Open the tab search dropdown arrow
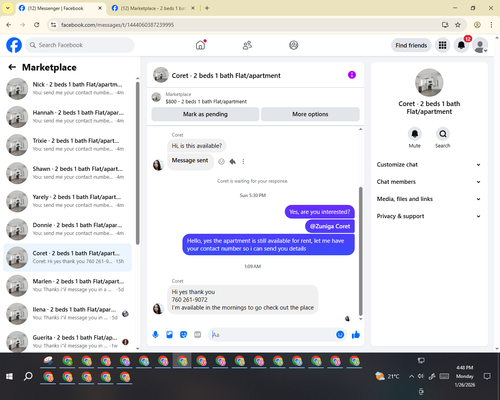The height and width of the screenshot is (400, 500). point(8,8)
